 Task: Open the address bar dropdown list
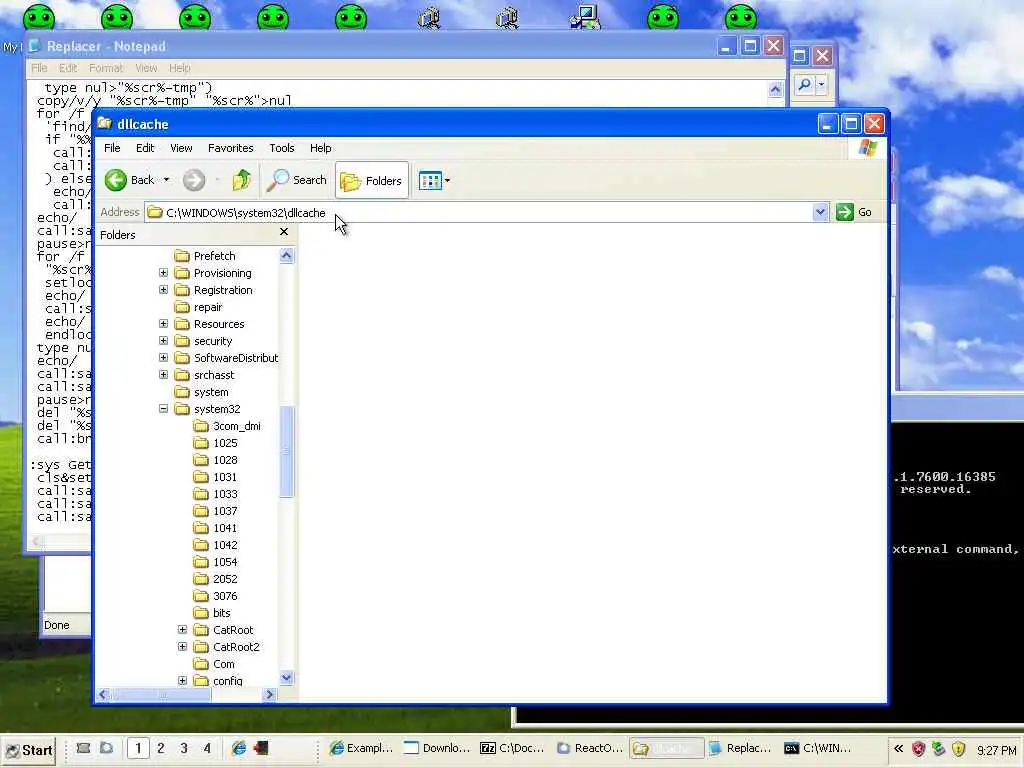(x=820, y=212)
